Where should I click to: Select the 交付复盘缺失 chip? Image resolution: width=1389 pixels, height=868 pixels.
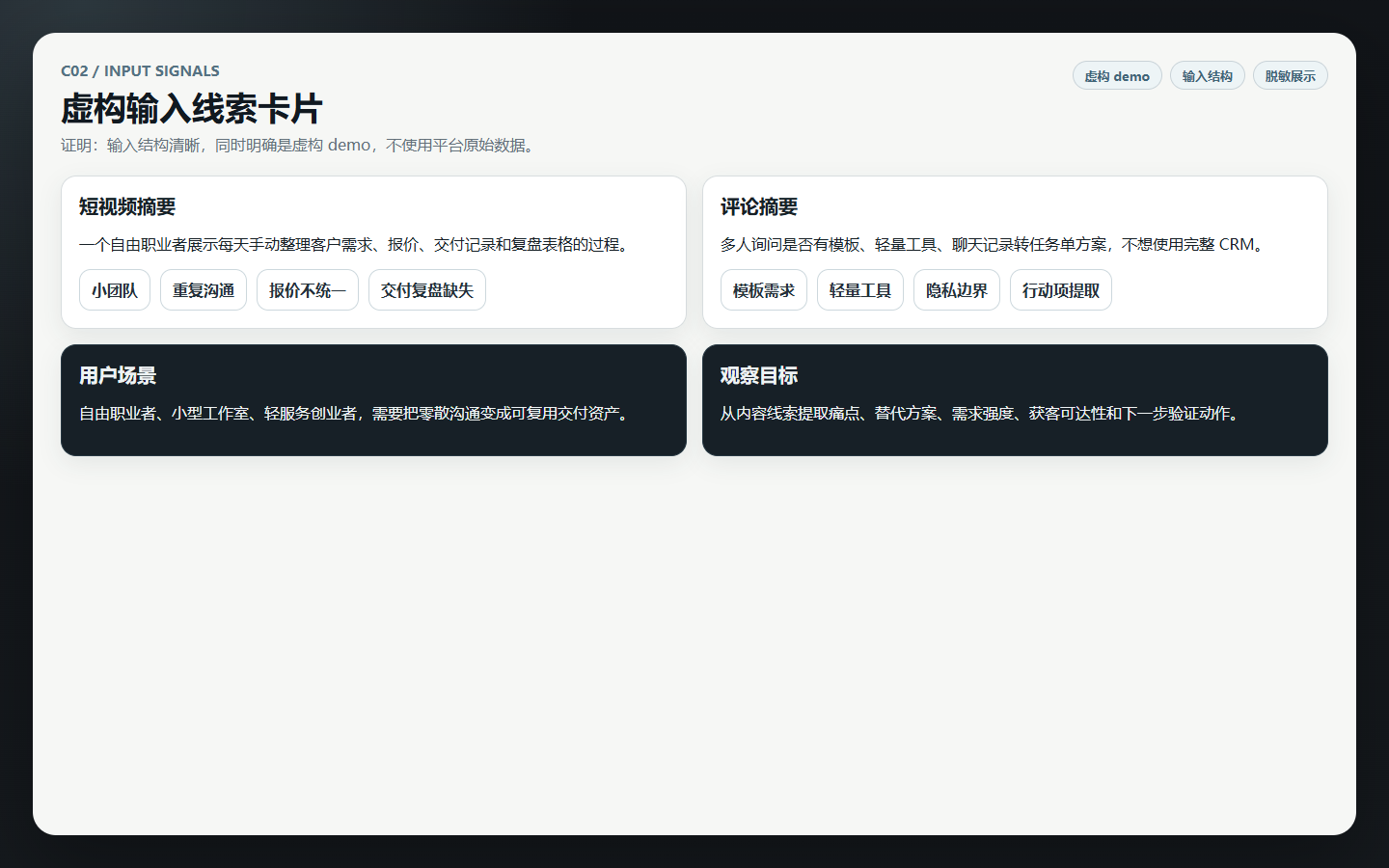coord(427,290)
